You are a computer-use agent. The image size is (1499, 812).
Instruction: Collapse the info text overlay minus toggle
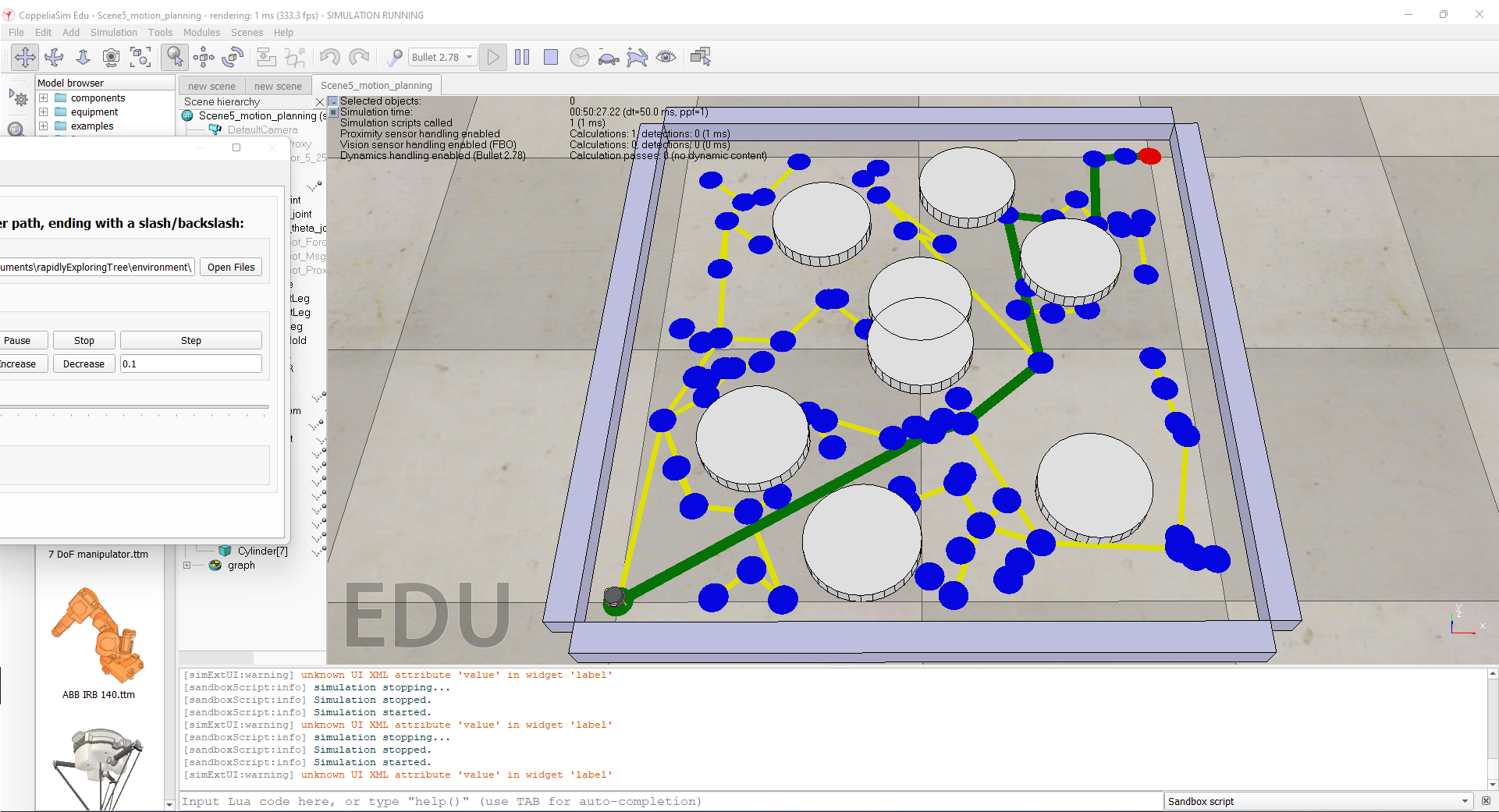[333, 101]
